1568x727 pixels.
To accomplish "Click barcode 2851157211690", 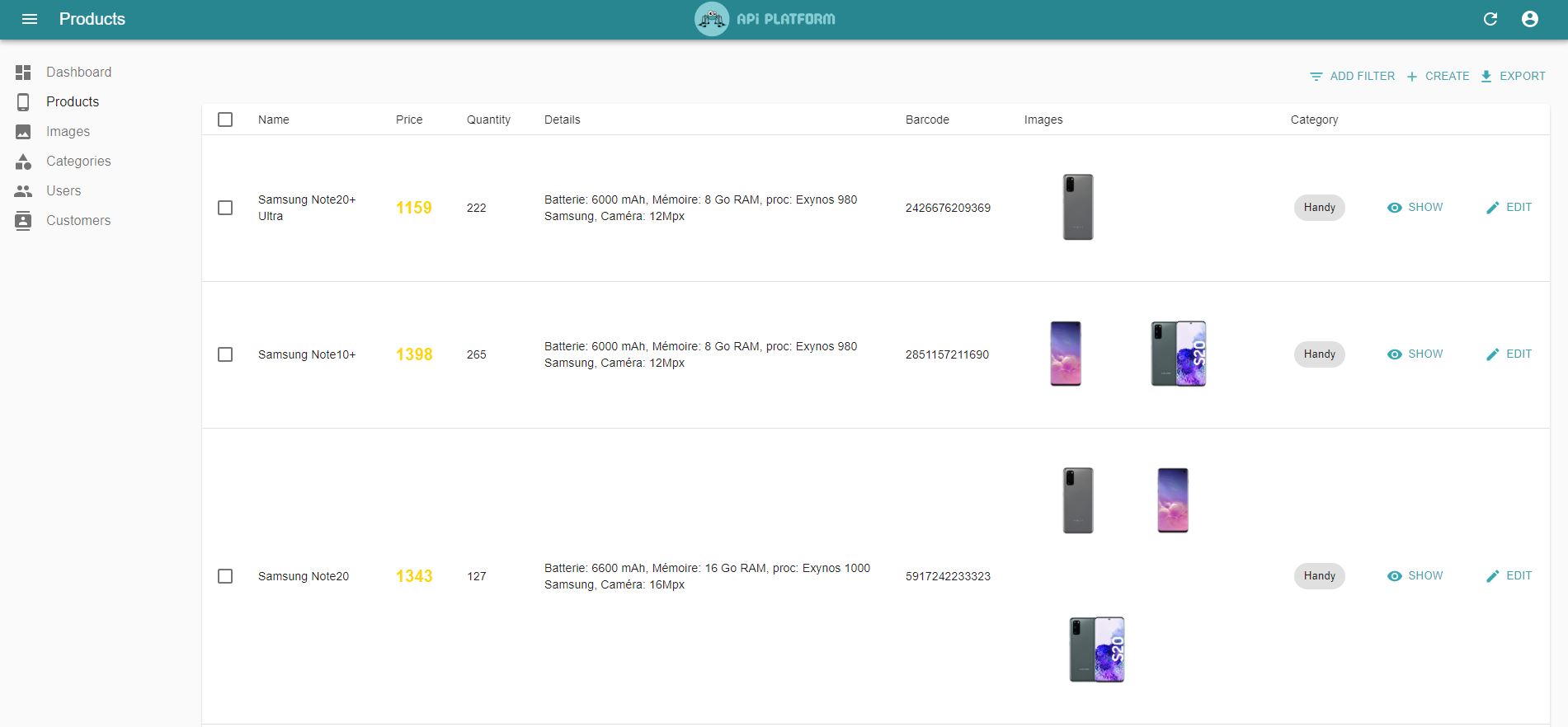I will (x=947, y=354).
